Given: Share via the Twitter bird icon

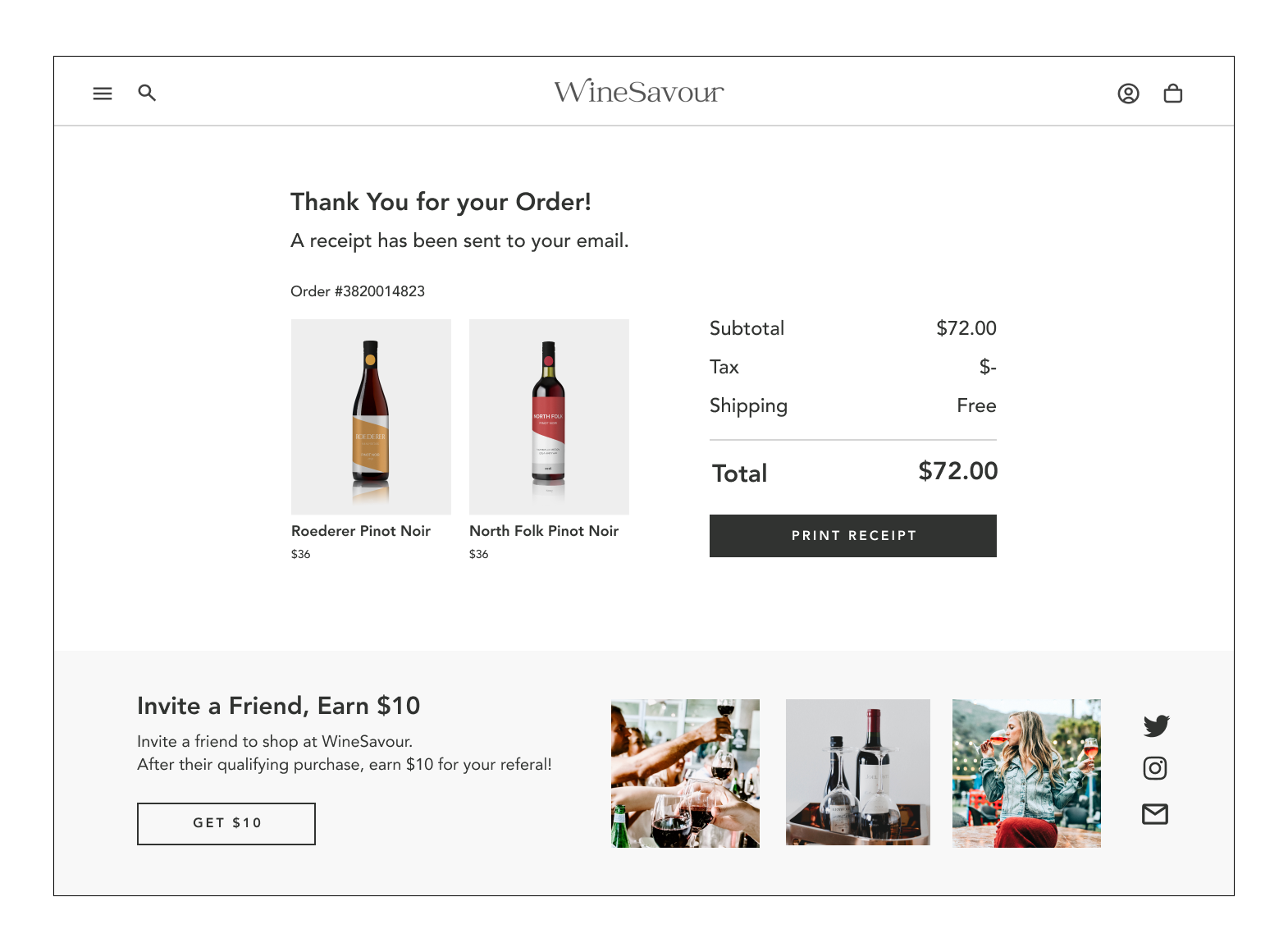Looking at the screenshot, I should coord(1156,725).
